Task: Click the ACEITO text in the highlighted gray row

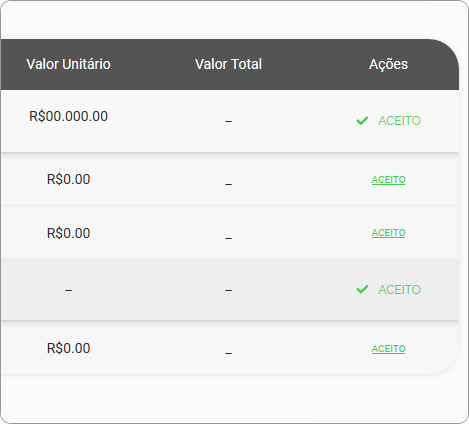Action: (399, 290)
